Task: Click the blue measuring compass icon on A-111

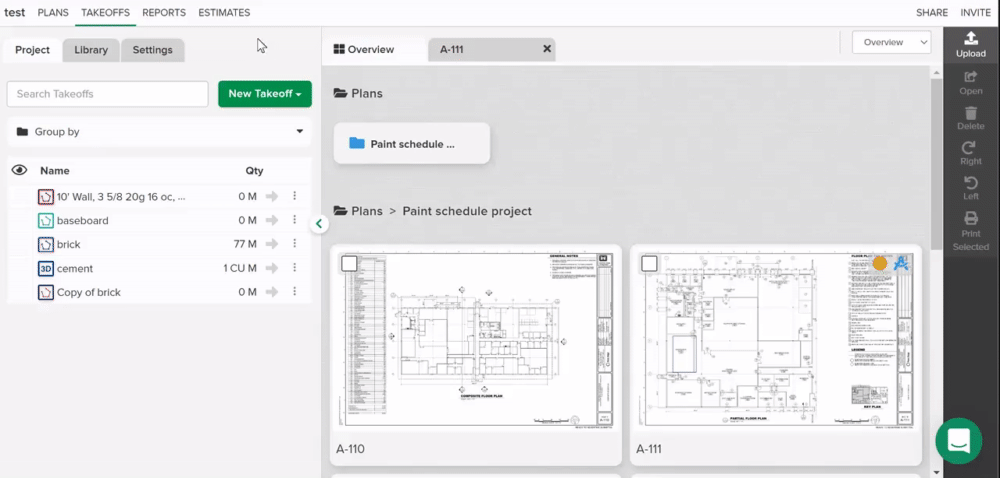Action: (x=901, y=263)
